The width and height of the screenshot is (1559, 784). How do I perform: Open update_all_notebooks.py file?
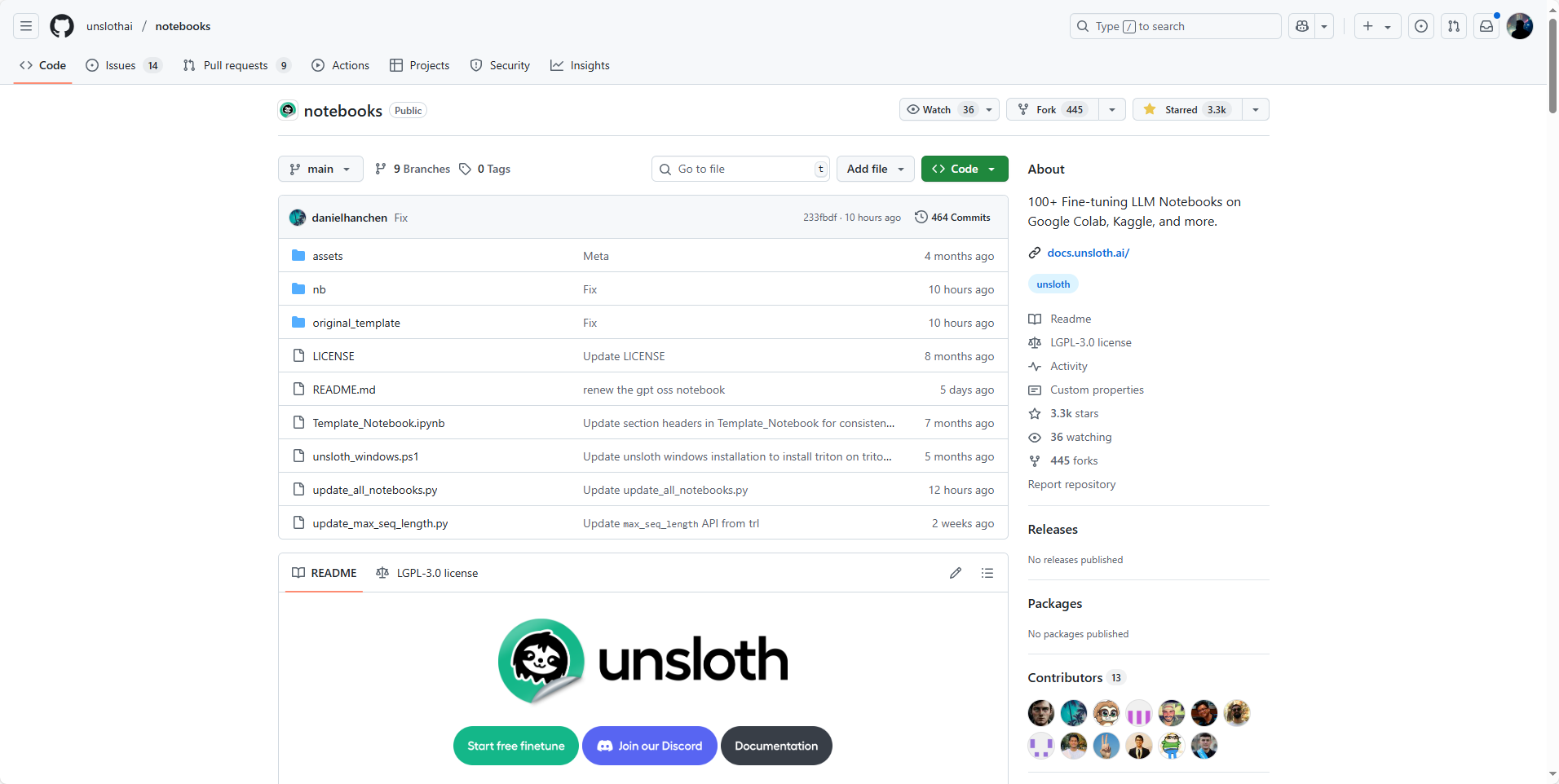pos(375,490)
